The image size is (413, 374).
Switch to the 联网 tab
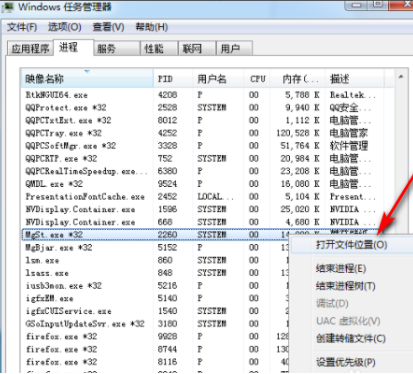pyautogui.click(x=197, y=49)
